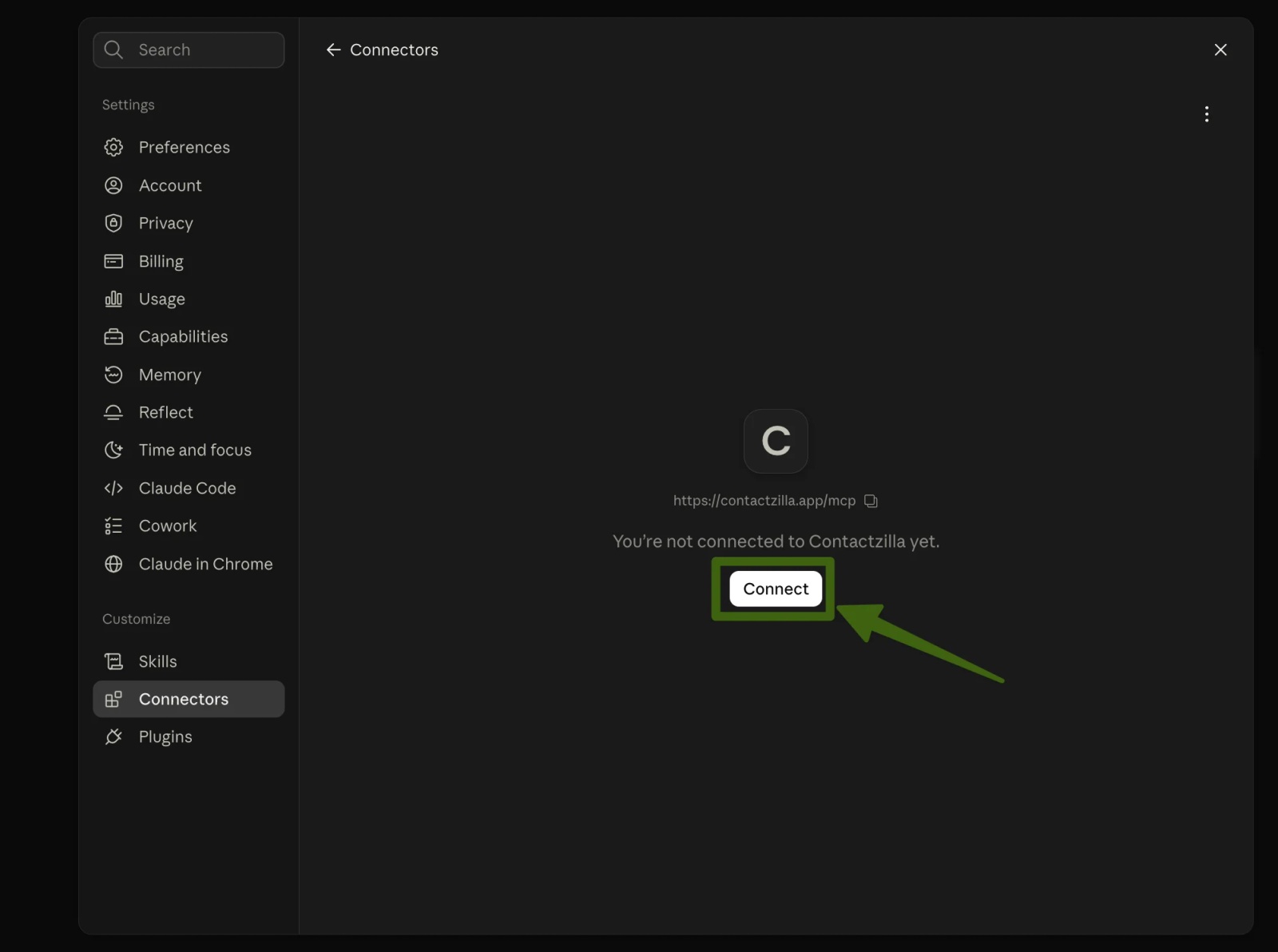Open the three-dot more options menu
This screenshot has width=1278, height=952.
click(x=1206, y=114)
